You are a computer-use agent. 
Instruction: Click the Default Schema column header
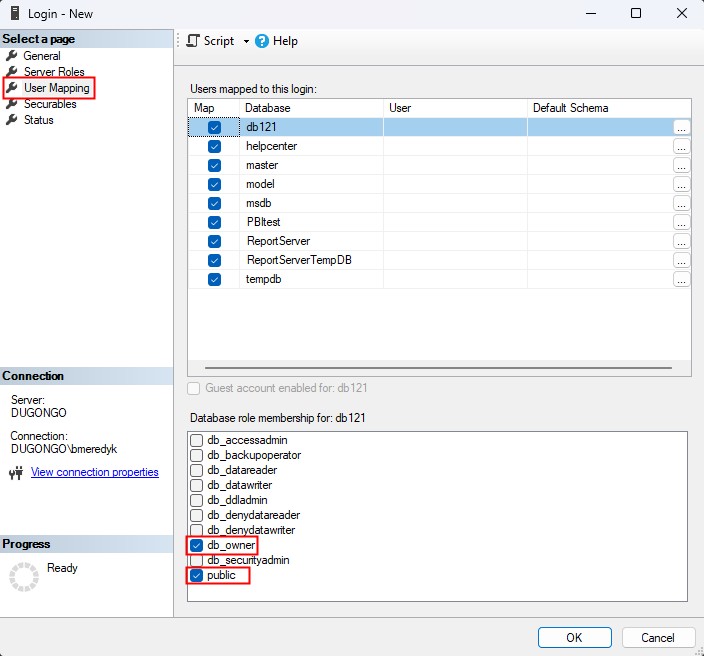[x=609, y=108]
